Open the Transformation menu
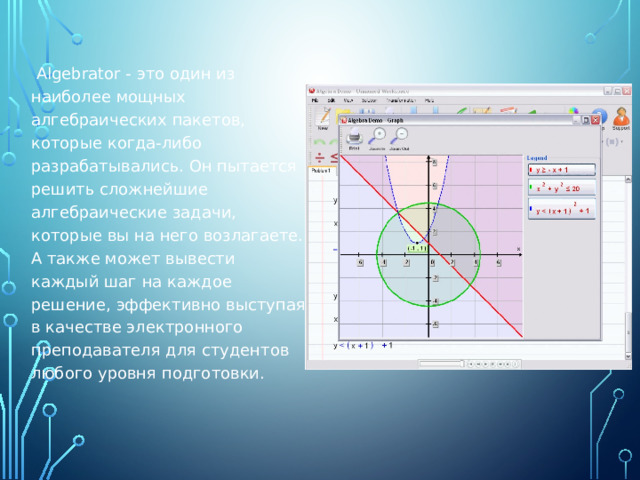This screenshot has width=640, height=480. 401,100
